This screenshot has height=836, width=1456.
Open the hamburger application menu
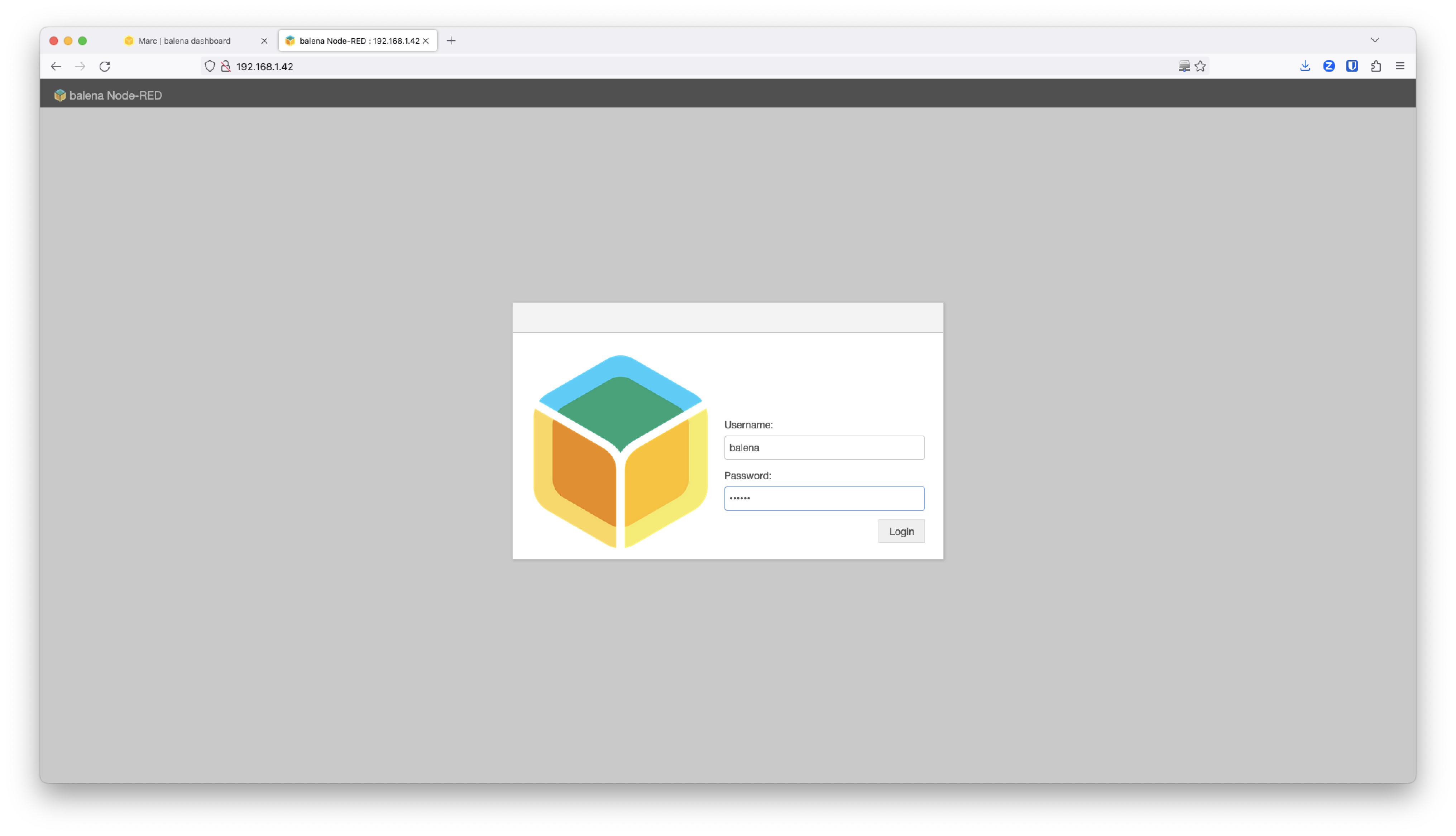point(1400,66)
